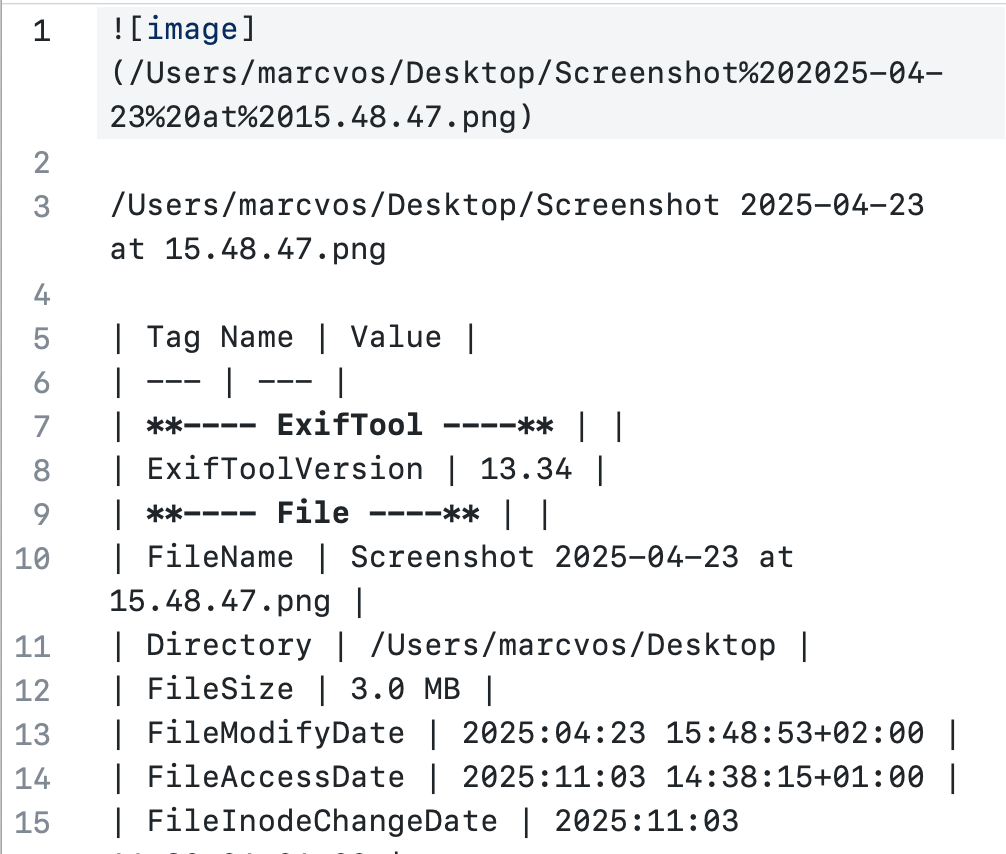The height and width of the screenshot is (854, 1006).
Task: Click line number 1 in the gutter
Action: click(x=41, y=31)
